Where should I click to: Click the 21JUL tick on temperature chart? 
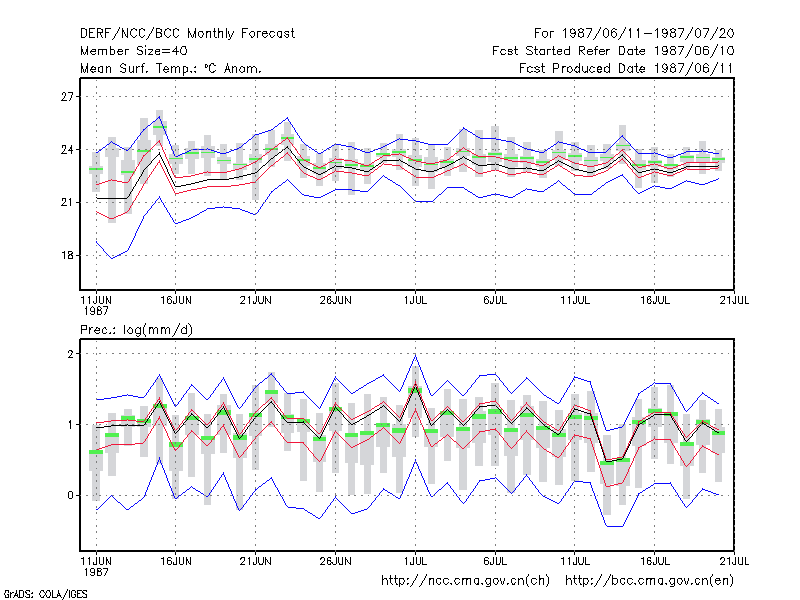tap(734, 301)
